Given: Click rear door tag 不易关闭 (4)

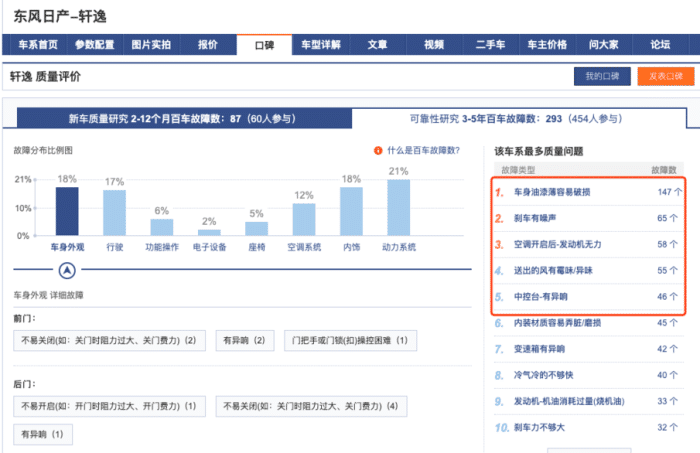Looking at the screenshot, I should click(x=311, y=406).
